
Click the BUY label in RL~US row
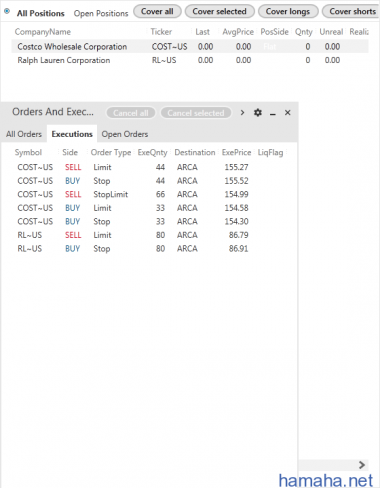(x=72, y=249)
